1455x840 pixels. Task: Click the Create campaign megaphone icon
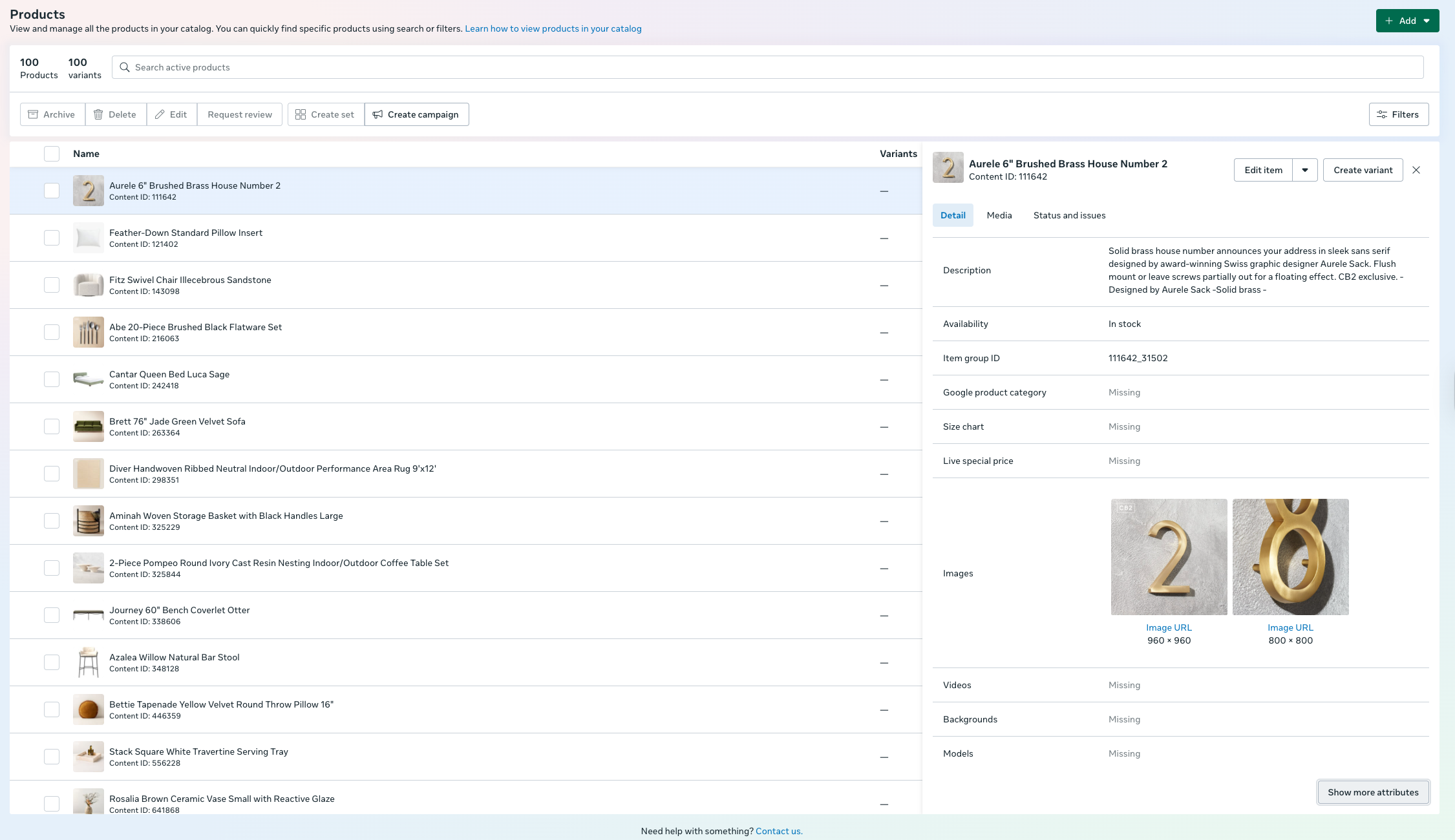tap(378, 114)
